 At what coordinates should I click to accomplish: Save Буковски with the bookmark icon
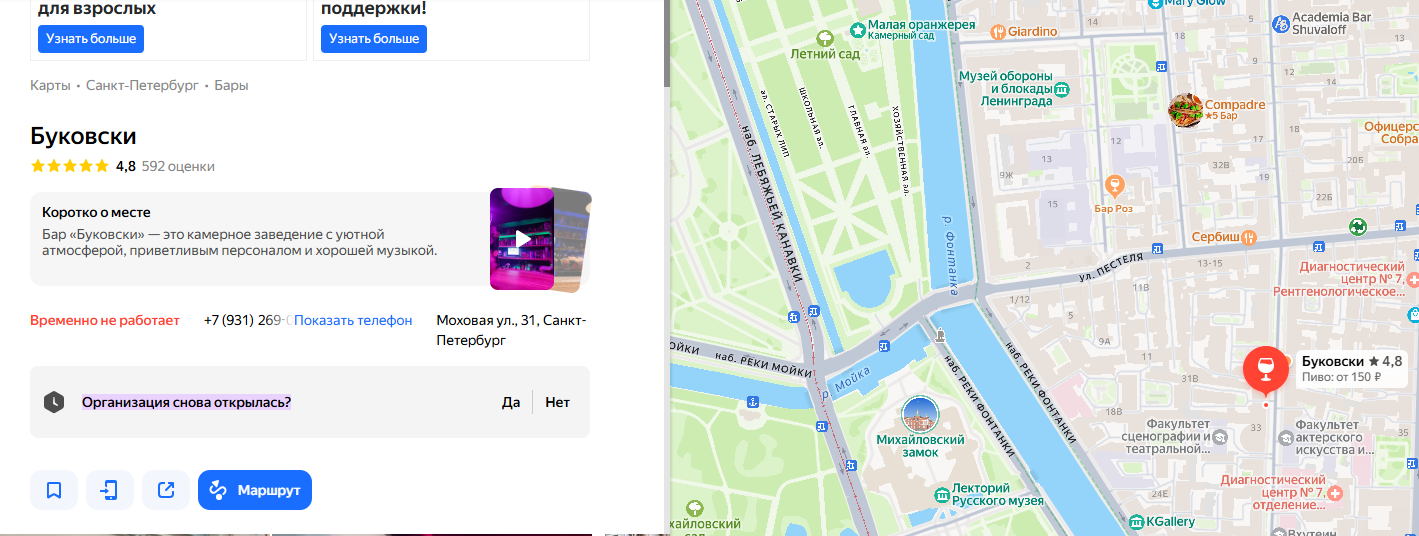54,490
